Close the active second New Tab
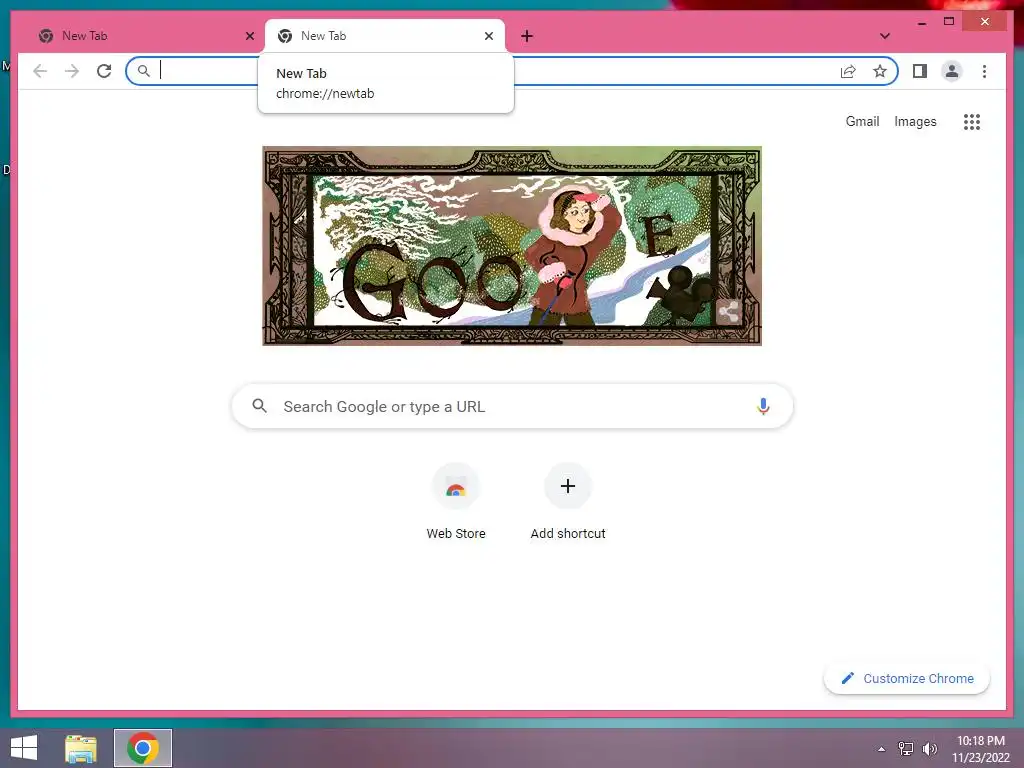Viewport: 1024px width, 768px height. point(488,36)
